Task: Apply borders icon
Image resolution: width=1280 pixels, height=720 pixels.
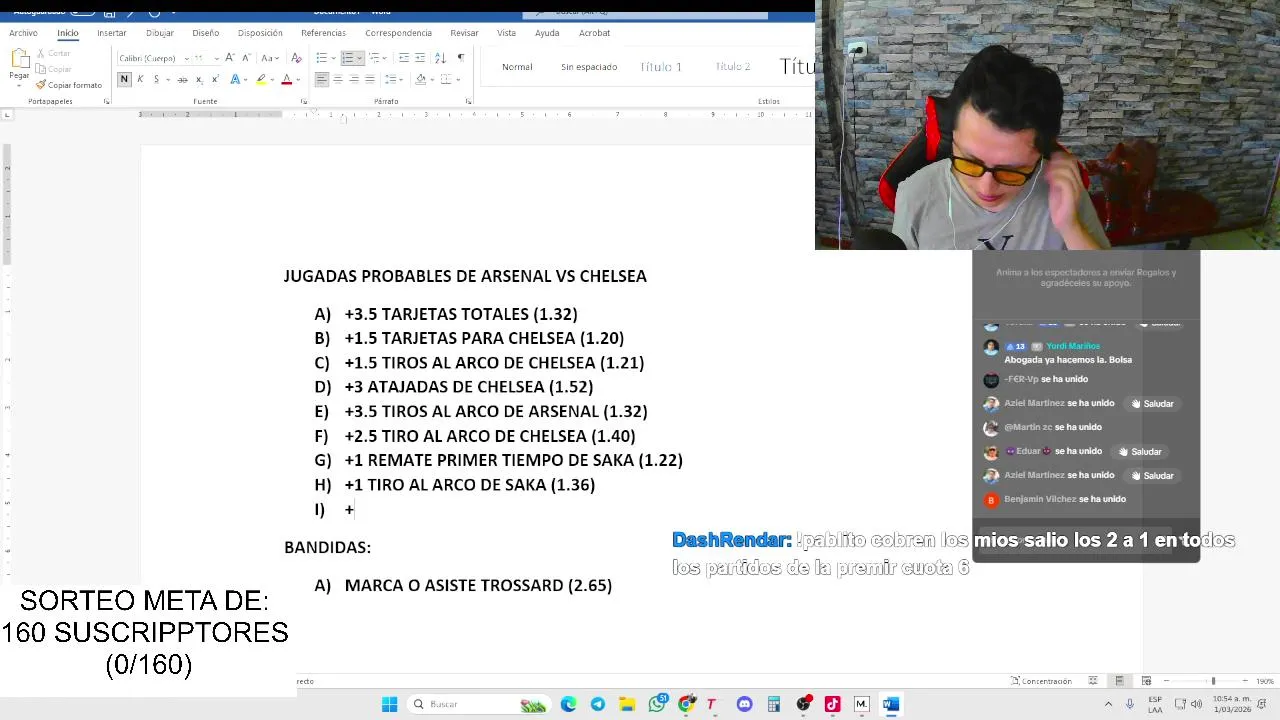Action: point(446,79)
